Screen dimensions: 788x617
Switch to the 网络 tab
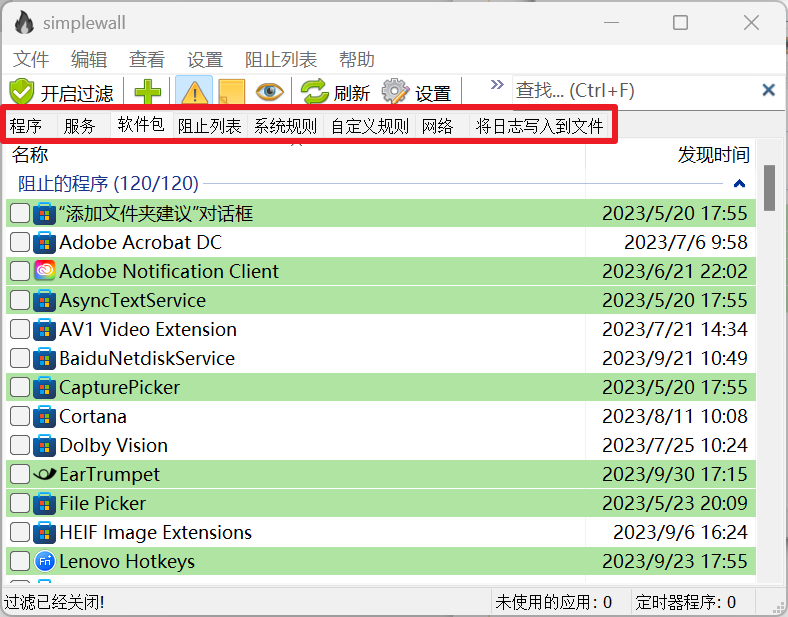tap(442, 126)
